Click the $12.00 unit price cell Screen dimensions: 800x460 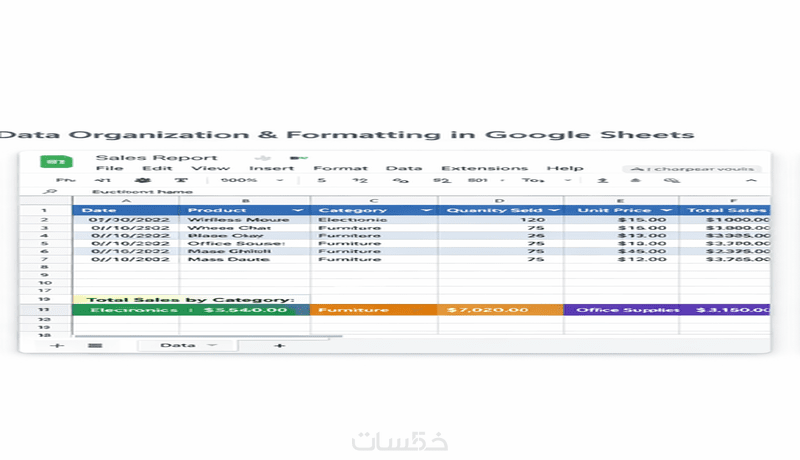[621, 259]
